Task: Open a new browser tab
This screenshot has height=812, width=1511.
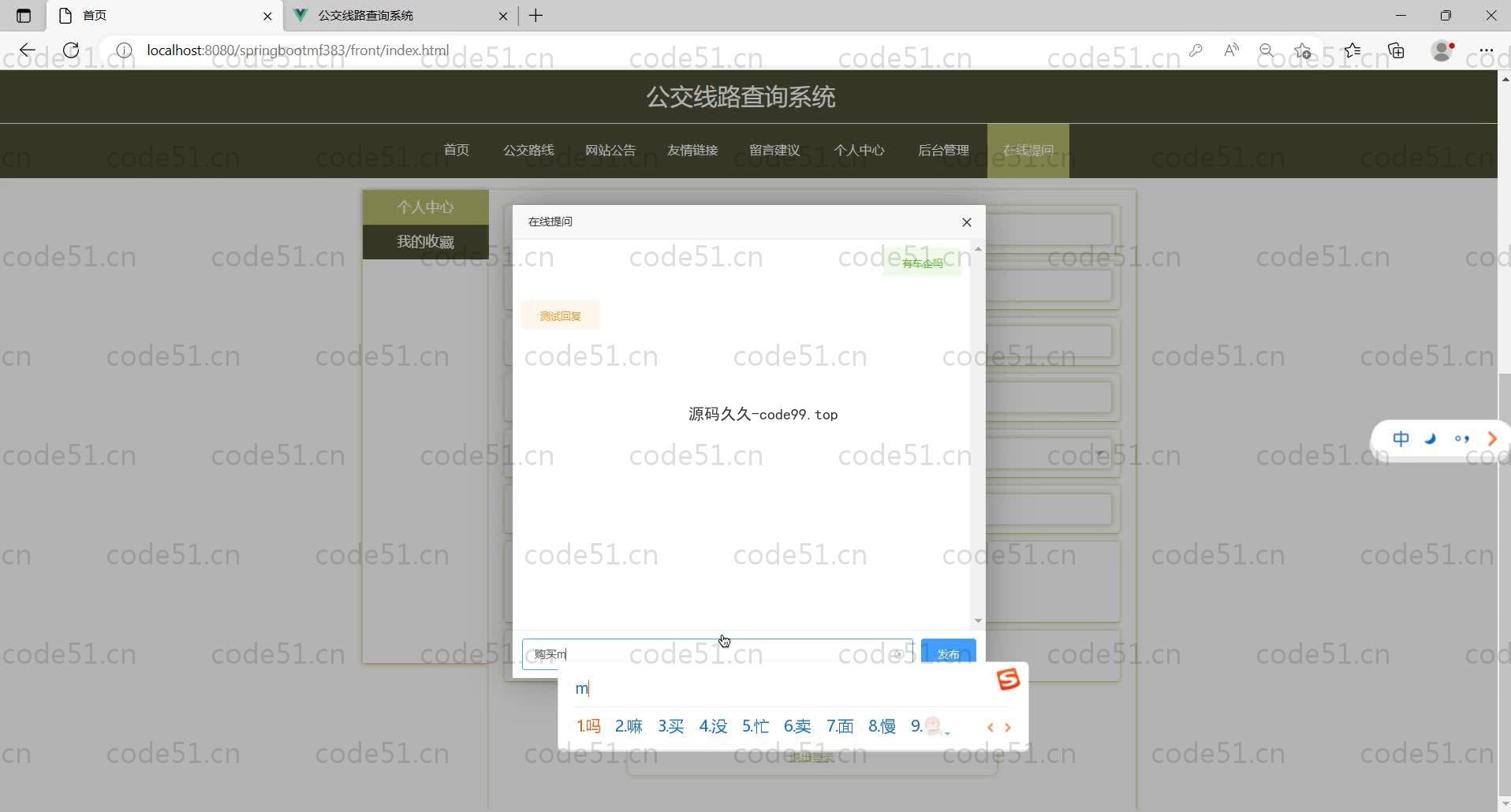Action: point(536,16)
